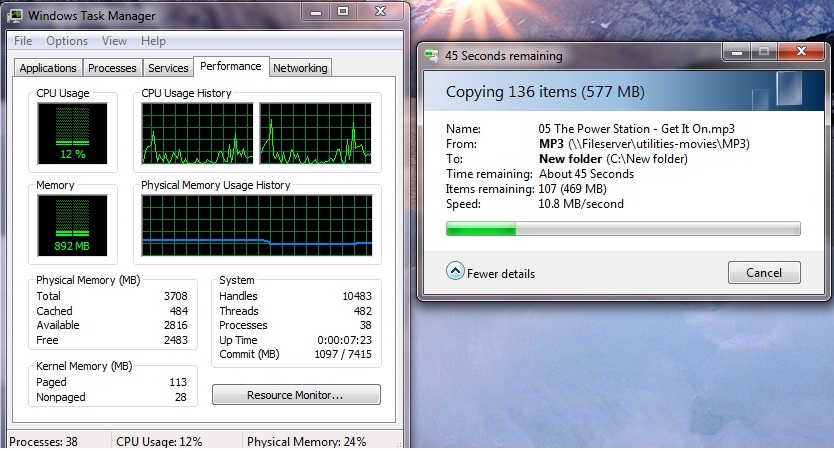Click the Task Manager title bar icon
Image resolution: width=834 pixels, height=451 pixels.
[15, 15]
